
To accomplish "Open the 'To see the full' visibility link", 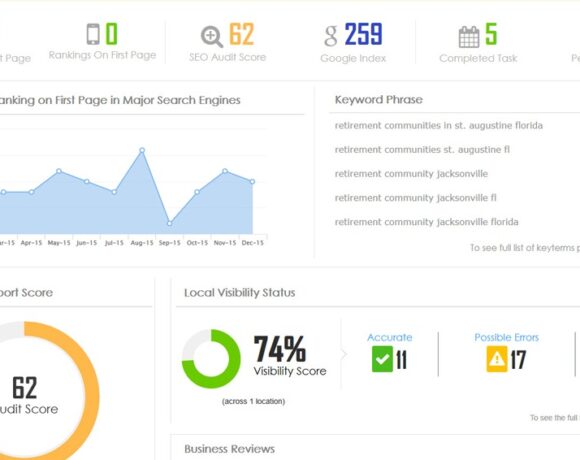I will coord(555,418).
